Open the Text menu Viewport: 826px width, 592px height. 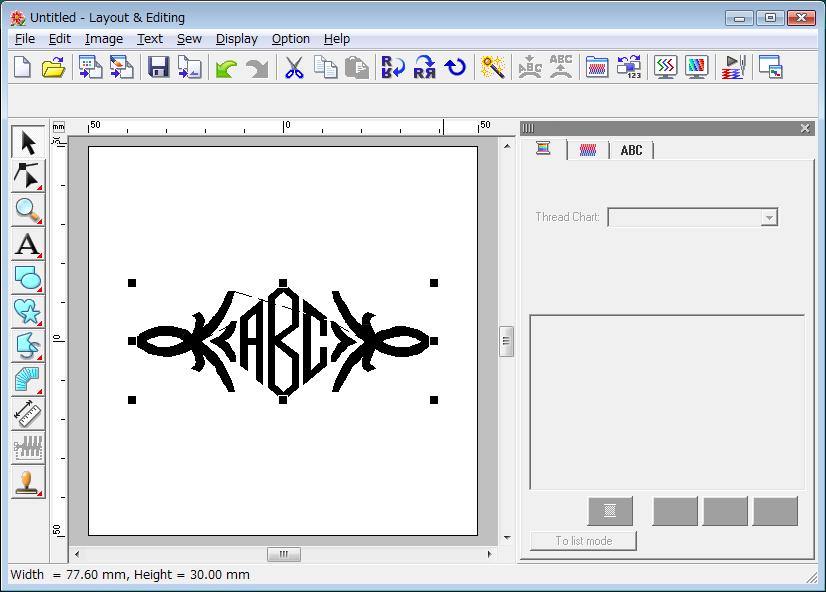click(x=150, y=39)
